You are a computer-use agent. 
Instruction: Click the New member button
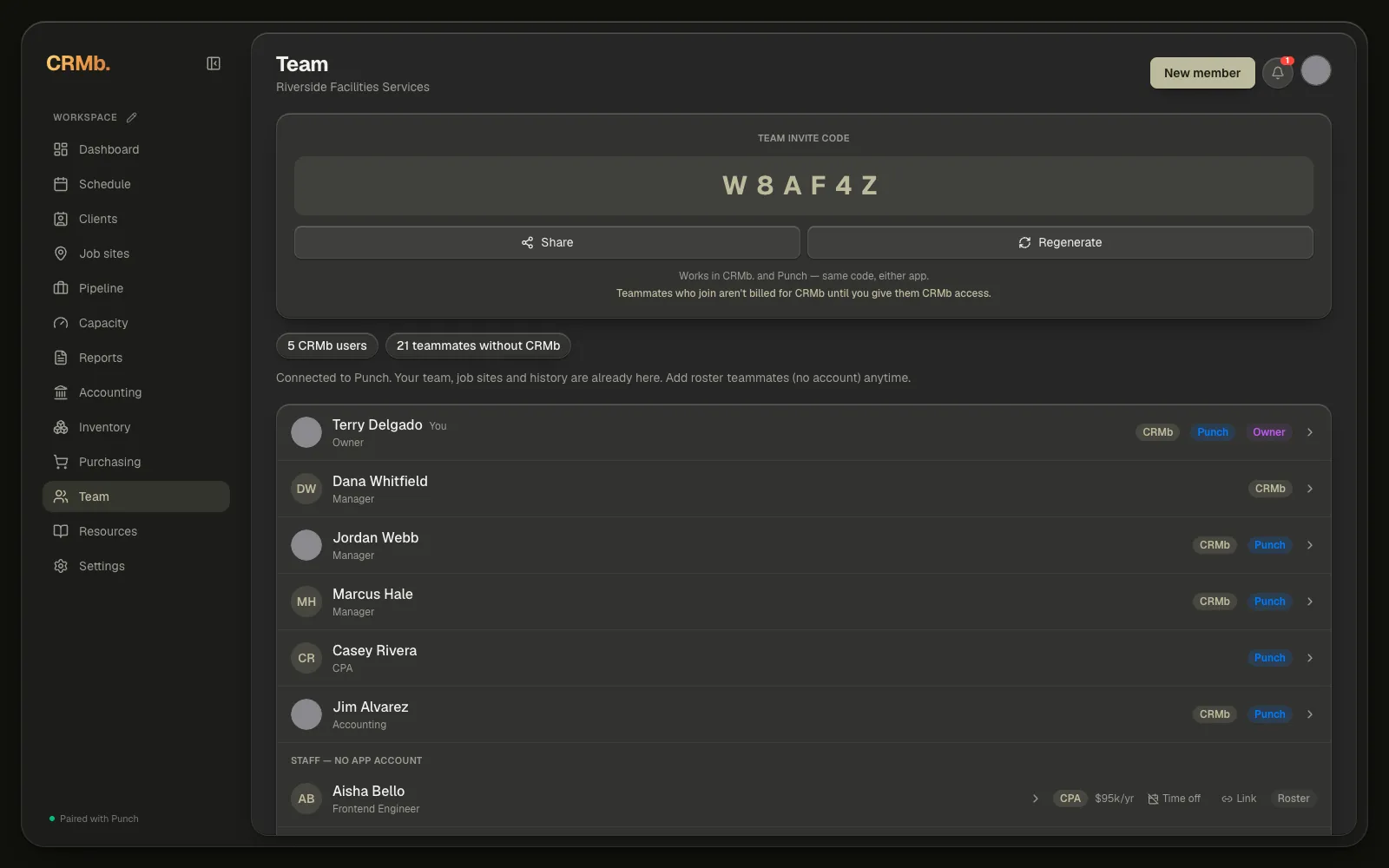click(1202, 73)
